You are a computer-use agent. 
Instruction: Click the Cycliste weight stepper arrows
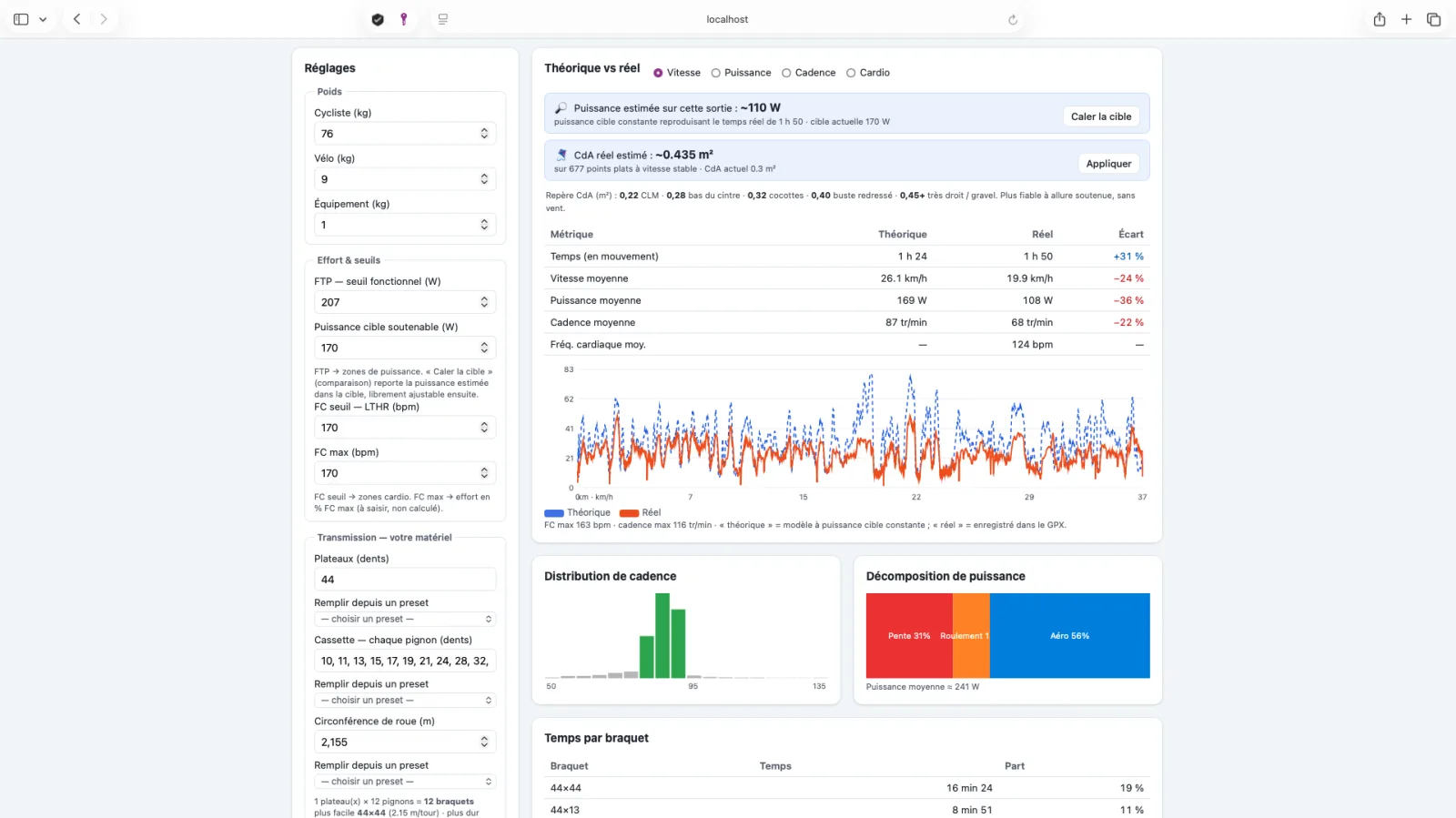[x=484, y=134]
